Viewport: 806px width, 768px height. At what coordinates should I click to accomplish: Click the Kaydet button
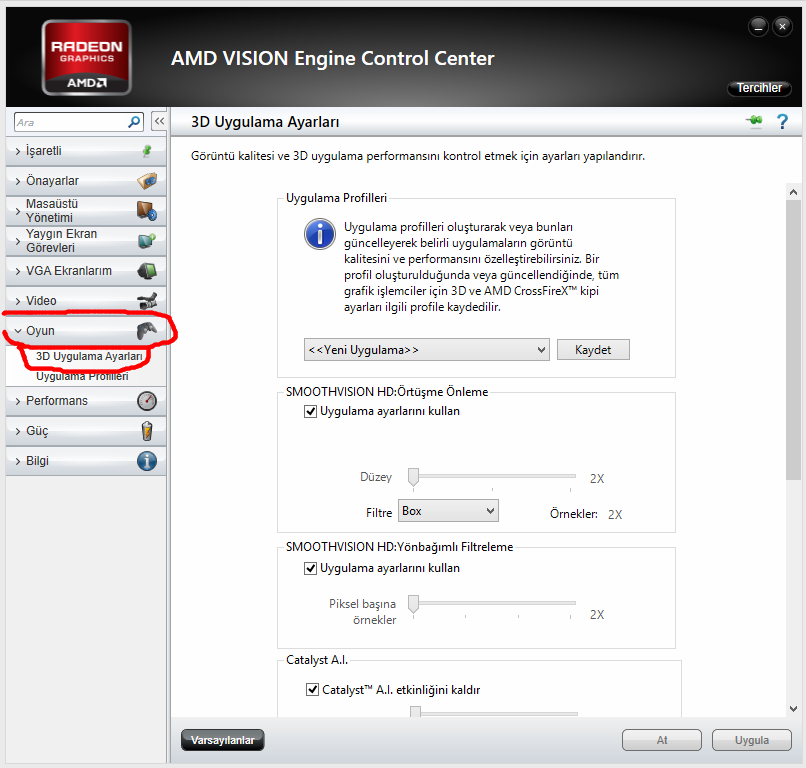click(x=593, y=350)
